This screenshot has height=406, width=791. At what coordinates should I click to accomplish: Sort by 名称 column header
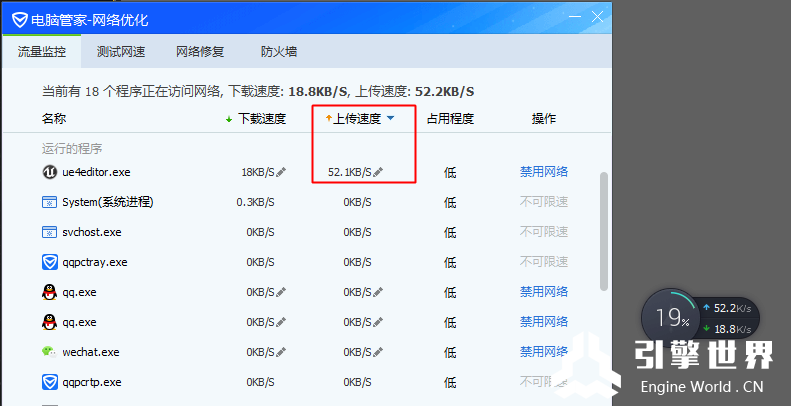click(x=54, y=119)
